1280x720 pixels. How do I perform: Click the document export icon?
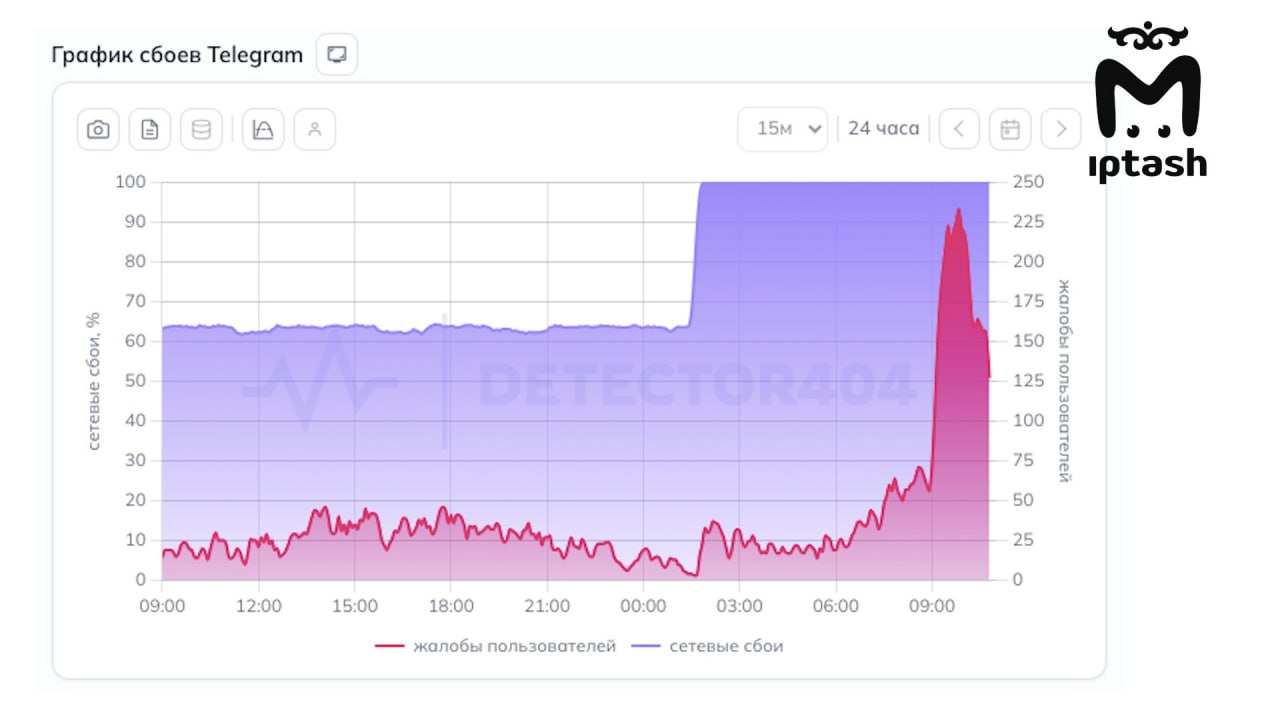(x=150, y=130)
